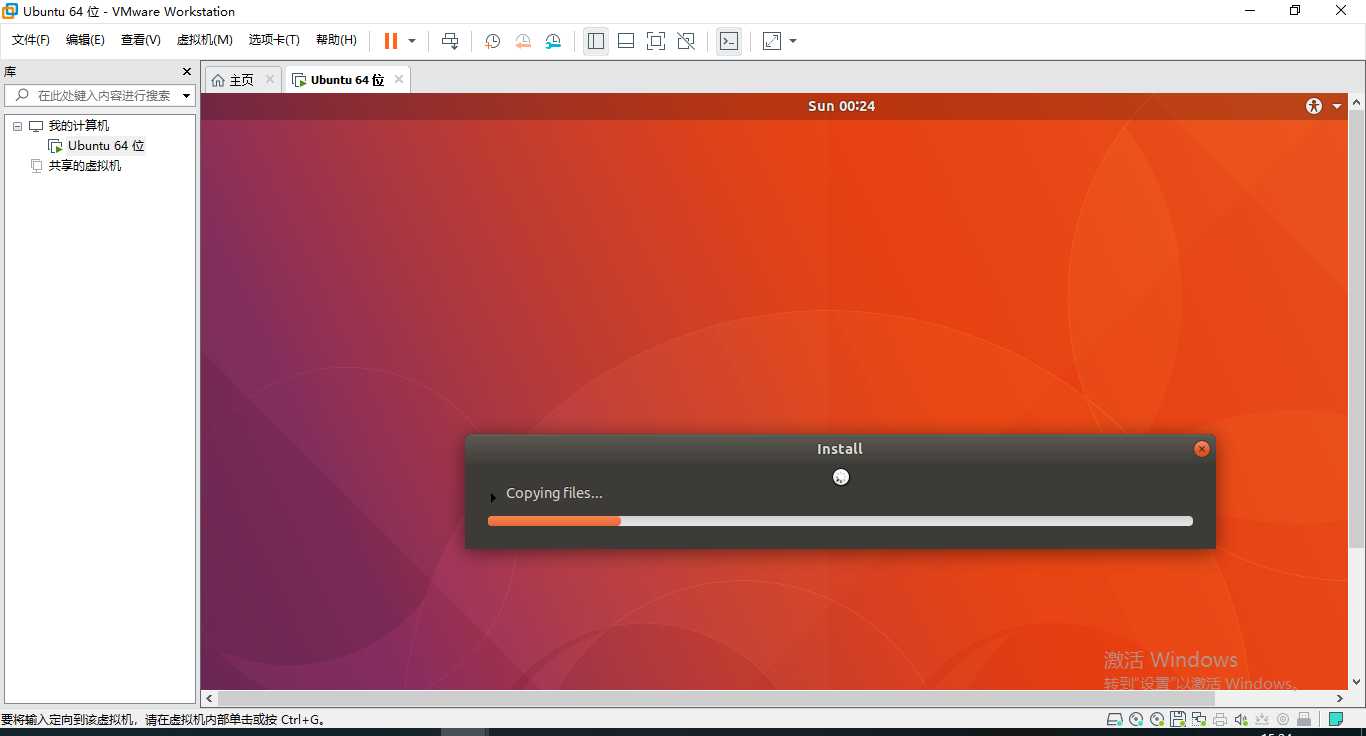Open the library search dropdown arrow

(187, 96)
